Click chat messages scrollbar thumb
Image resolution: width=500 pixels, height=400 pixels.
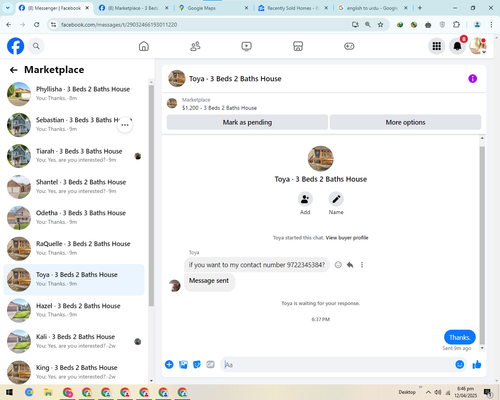[x=482, y=245]
